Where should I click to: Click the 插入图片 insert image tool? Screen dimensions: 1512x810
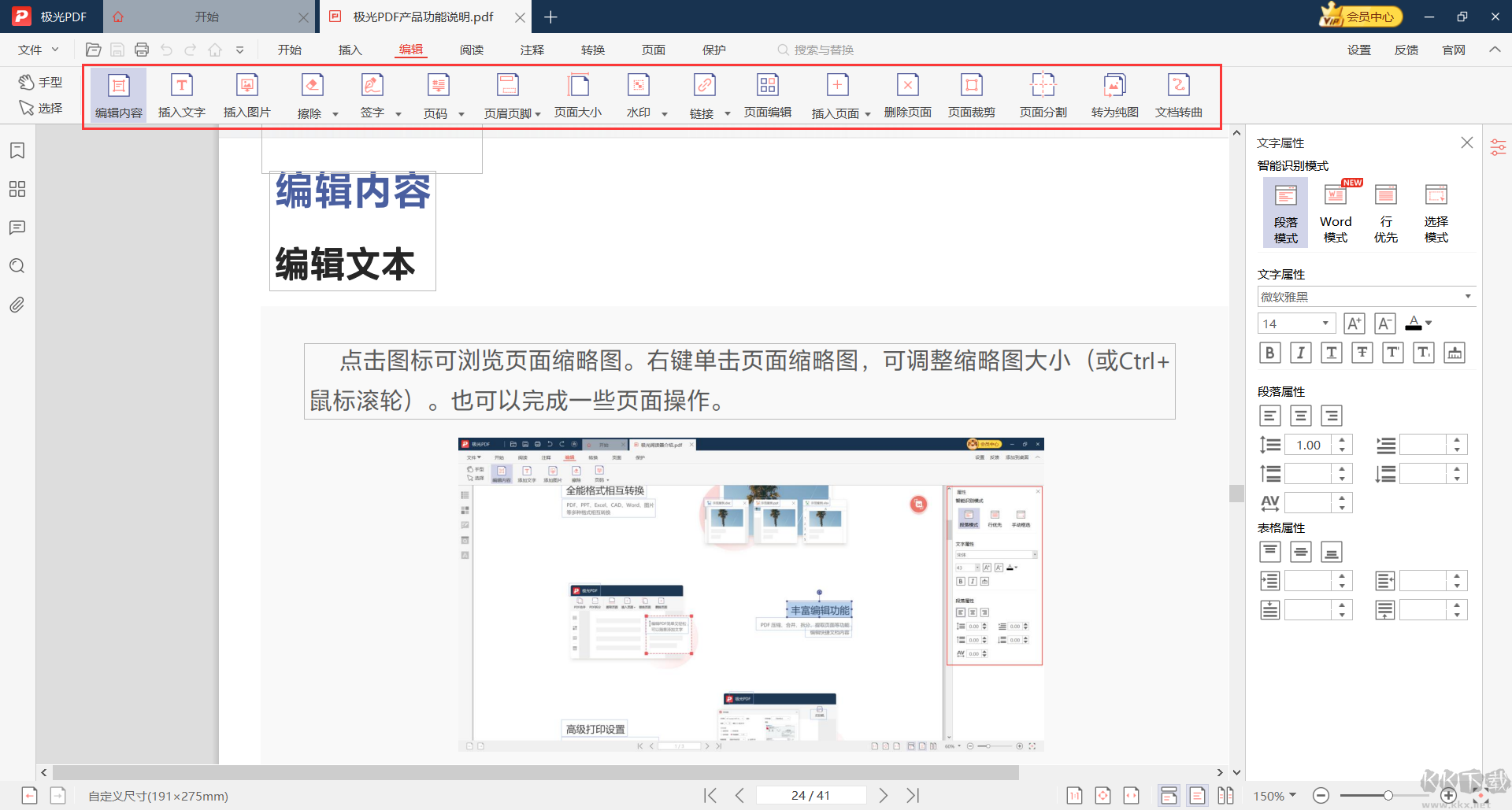point(247,95)
